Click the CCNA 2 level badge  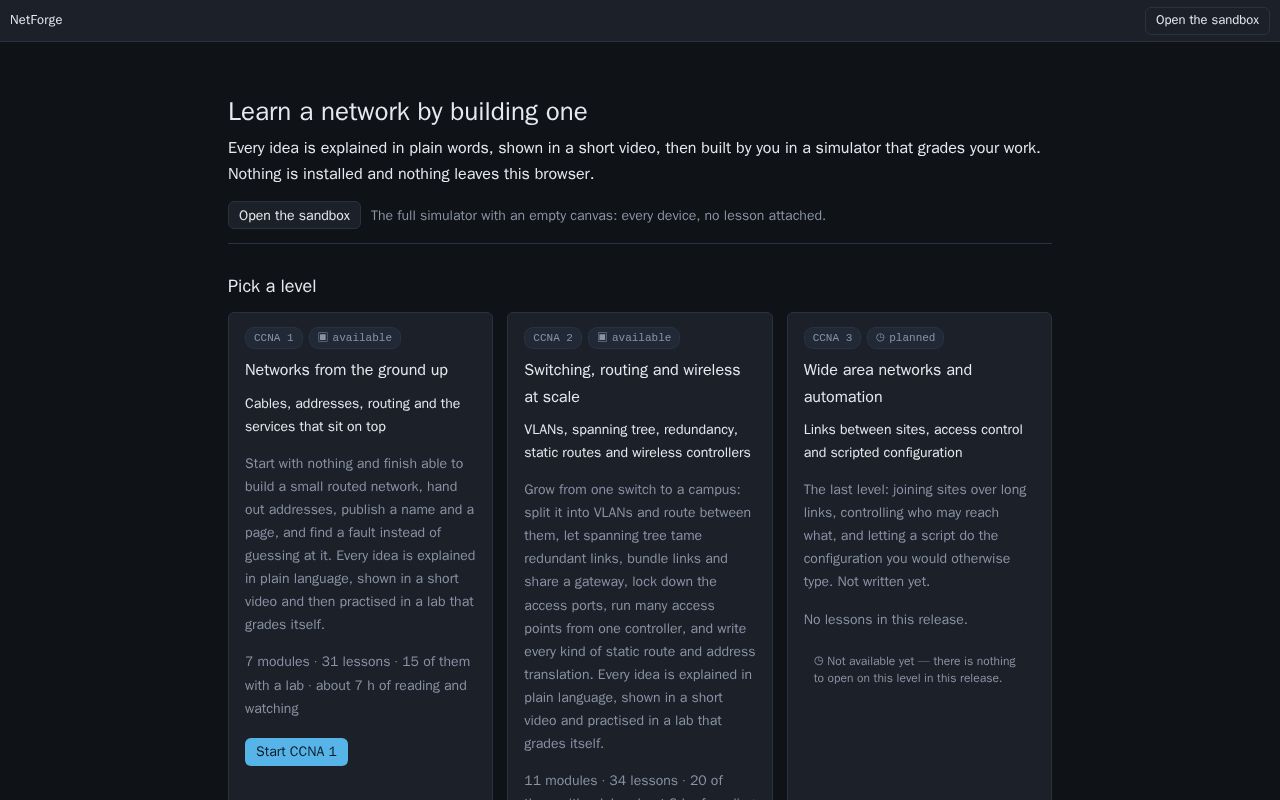click(x=553, y=338)
